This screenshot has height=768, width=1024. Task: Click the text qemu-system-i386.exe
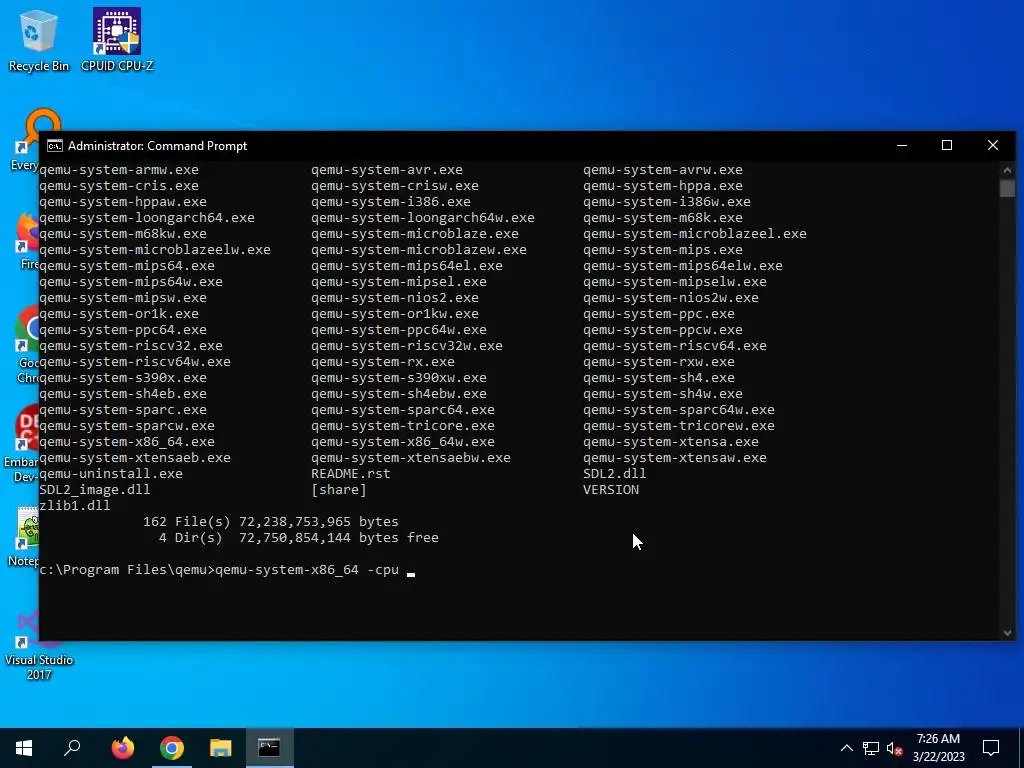[391, 202]
